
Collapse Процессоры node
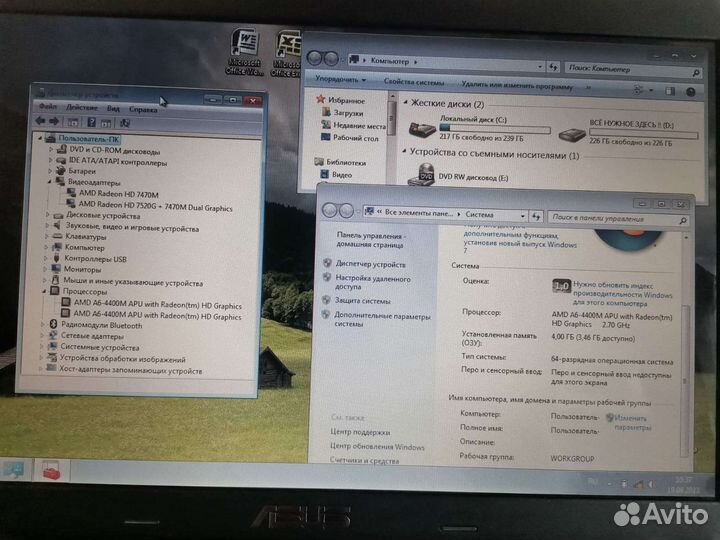[x=45, y=291]
